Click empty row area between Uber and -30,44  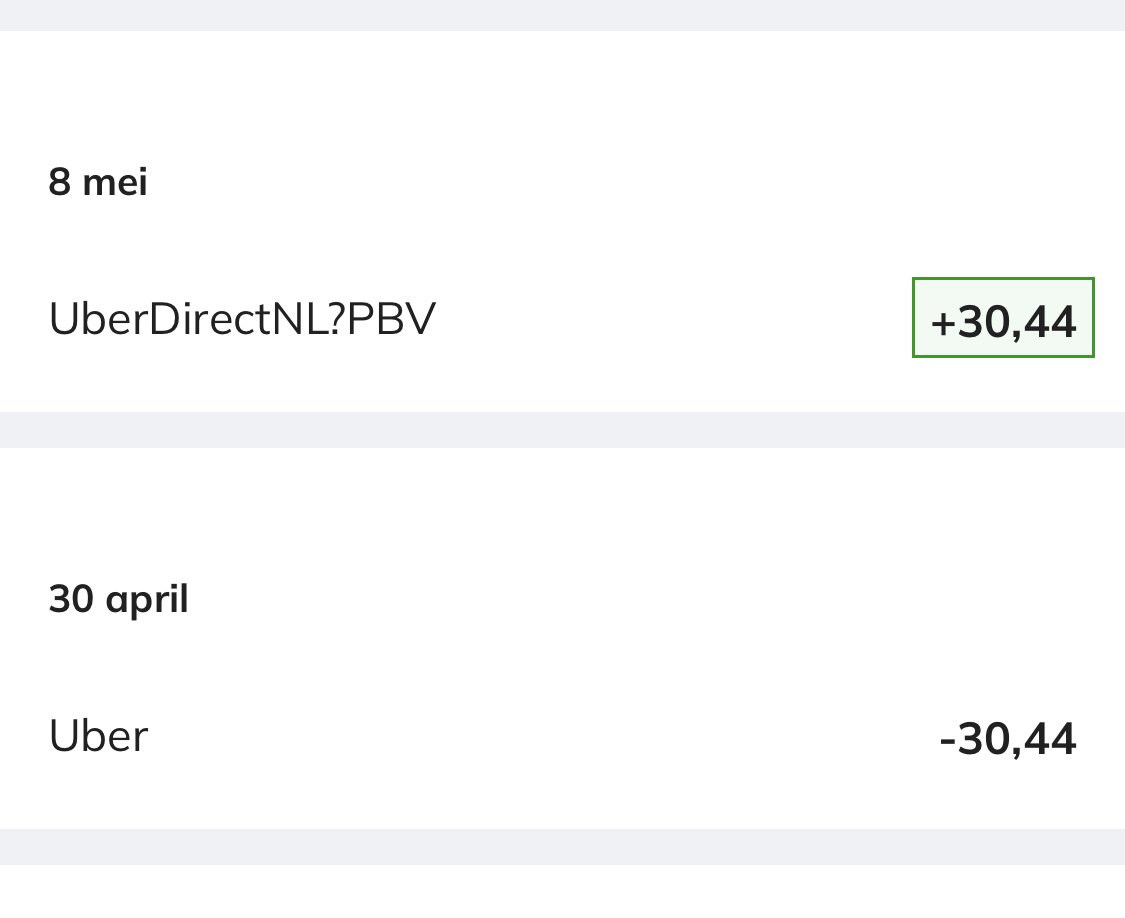(544, 736)
